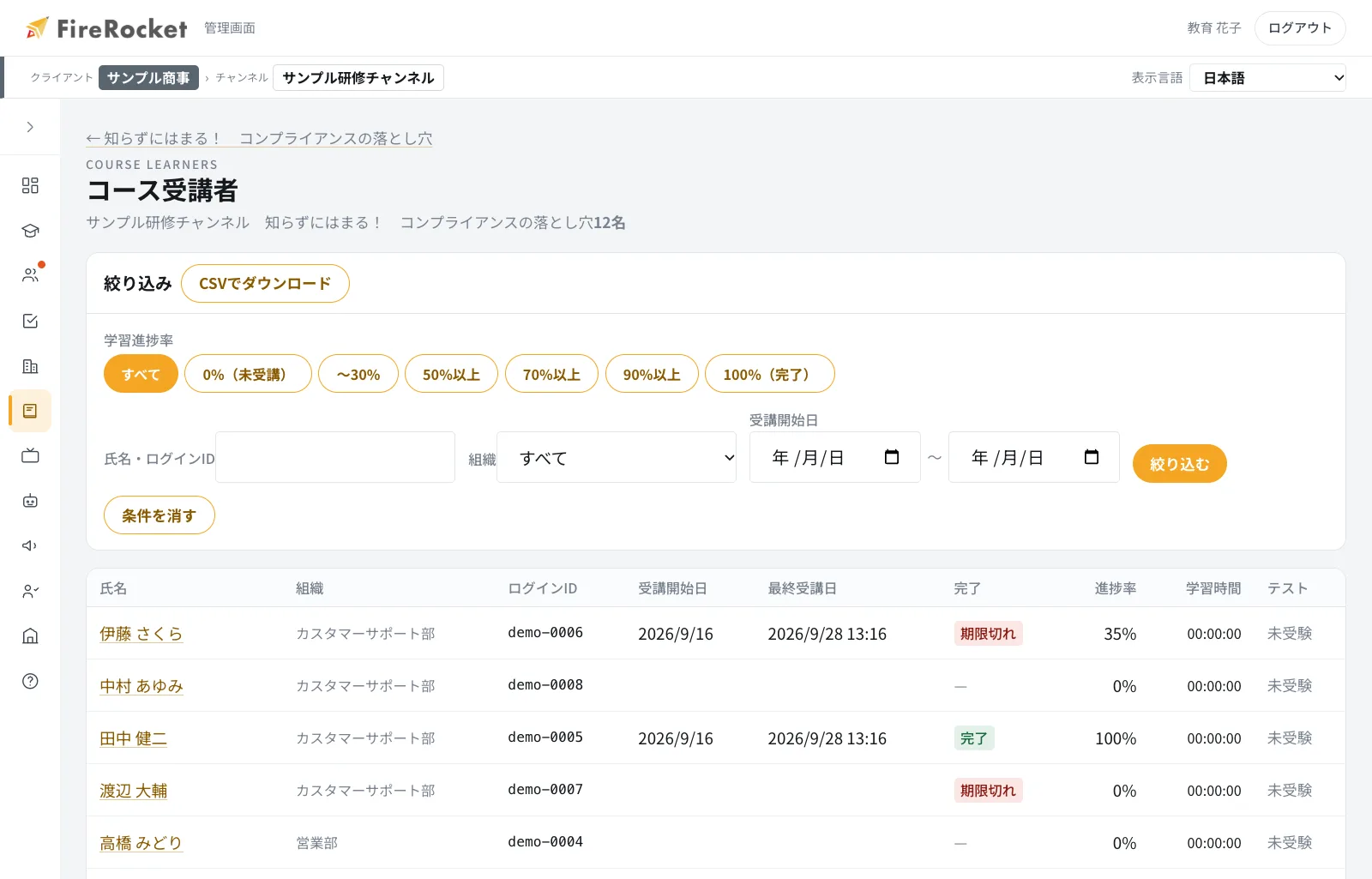This screenshot has height=879, width=1372.
Task: Open learner 中村 あゆみ
Action: 141,686
